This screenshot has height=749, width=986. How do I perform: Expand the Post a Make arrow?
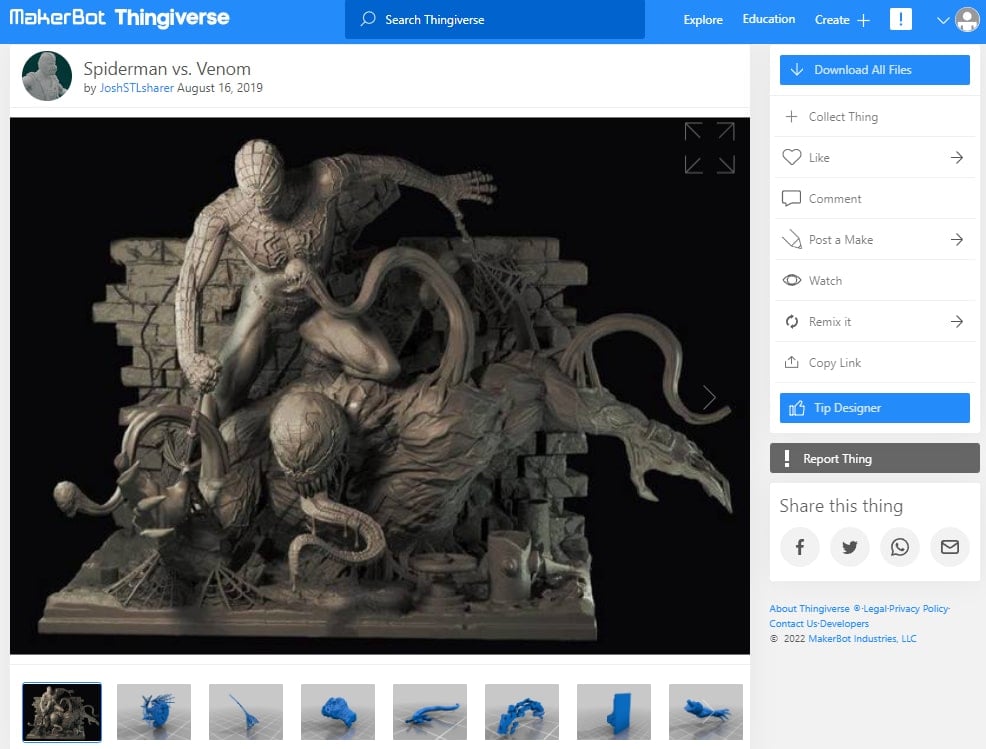point(956,240)
